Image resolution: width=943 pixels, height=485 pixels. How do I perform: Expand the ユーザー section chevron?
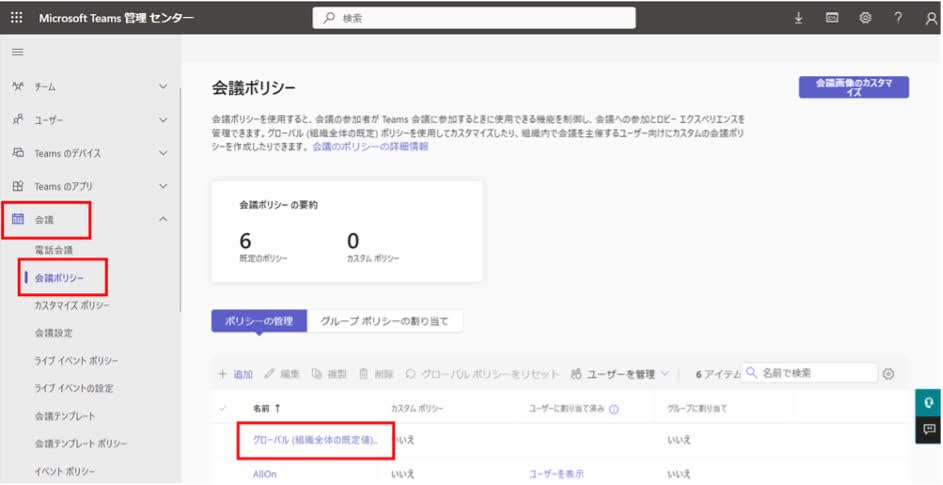click(x=163, y=120)
